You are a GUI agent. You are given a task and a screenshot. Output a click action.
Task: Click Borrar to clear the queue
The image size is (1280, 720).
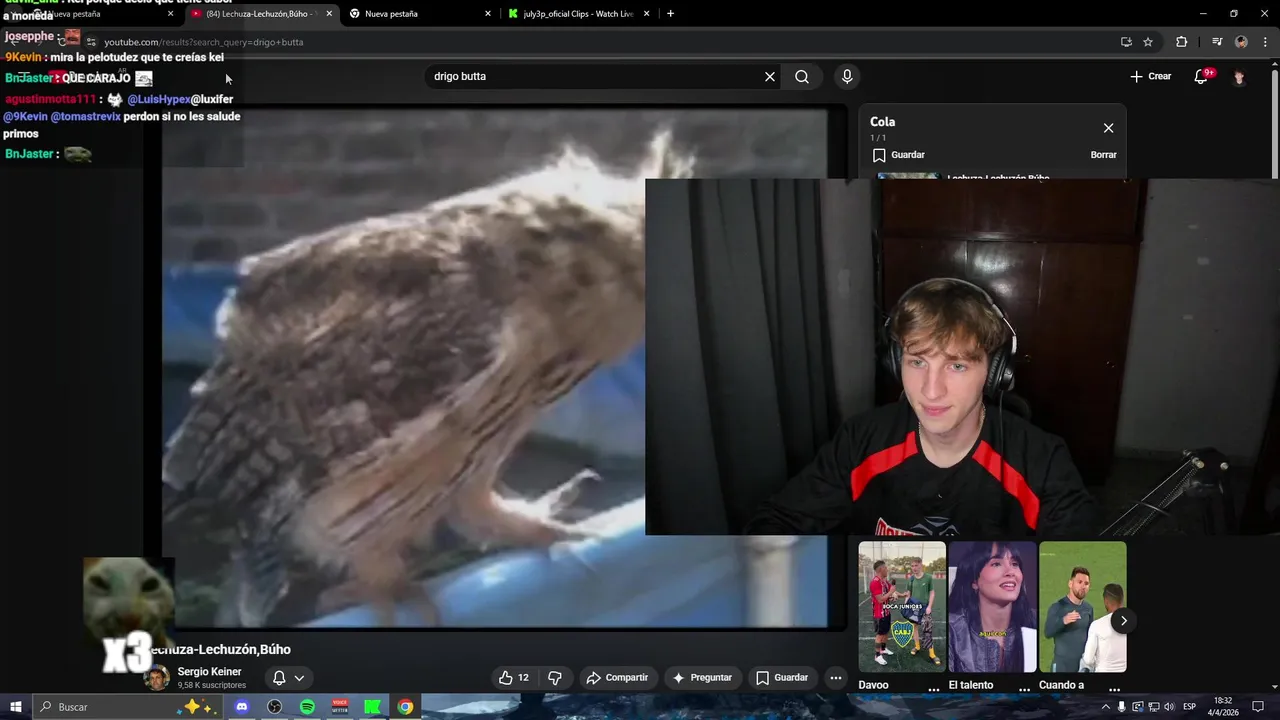coord(1103,155)
